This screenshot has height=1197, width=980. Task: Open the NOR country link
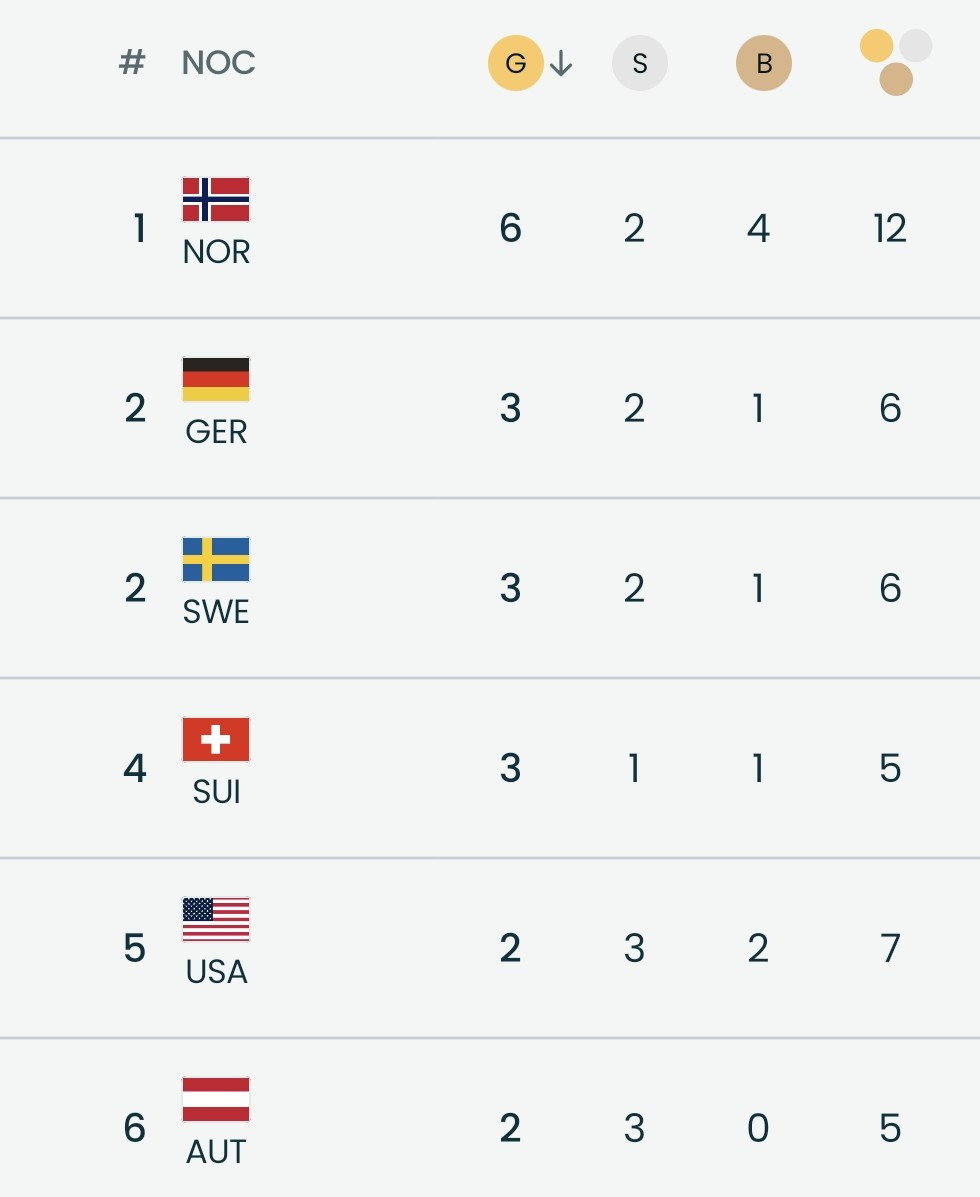(216, 252)
